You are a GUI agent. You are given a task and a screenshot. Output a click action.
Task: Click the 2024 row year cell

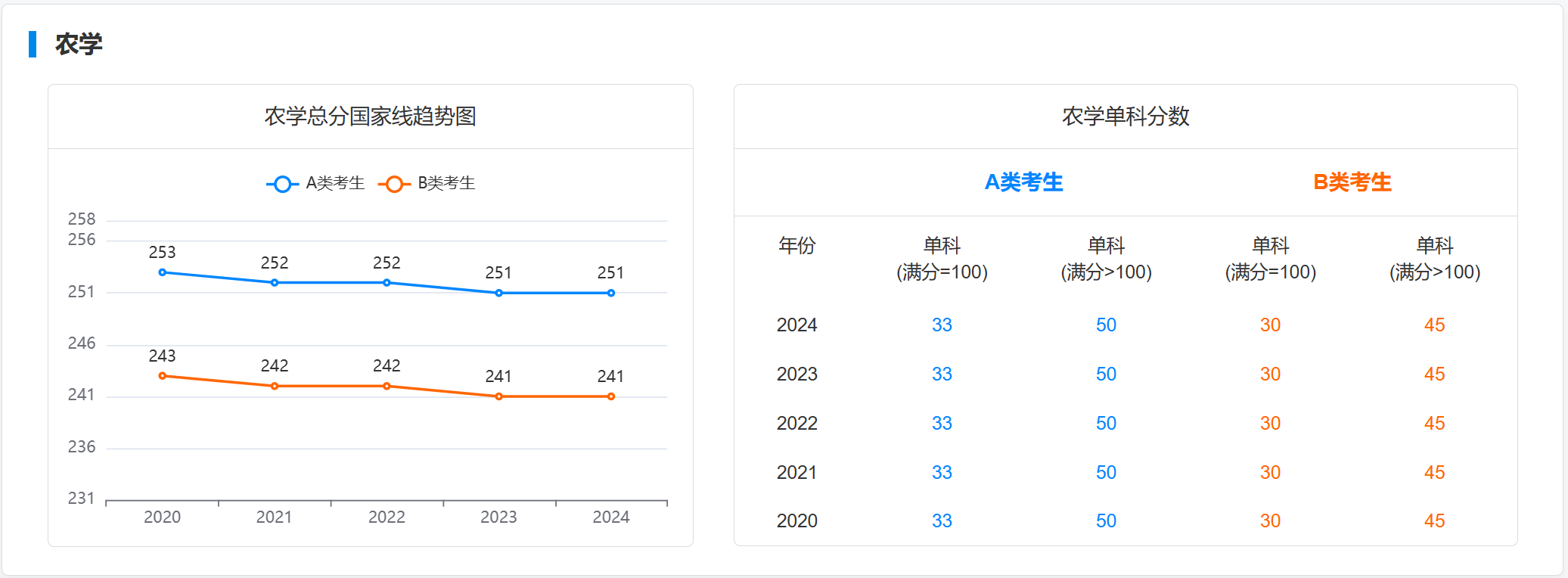click(x=796, y=325)
